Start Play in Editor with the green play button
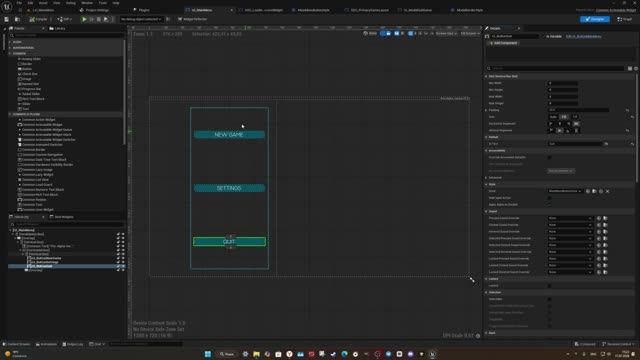This screenshot has width=640, height=360. coord(84,19)
